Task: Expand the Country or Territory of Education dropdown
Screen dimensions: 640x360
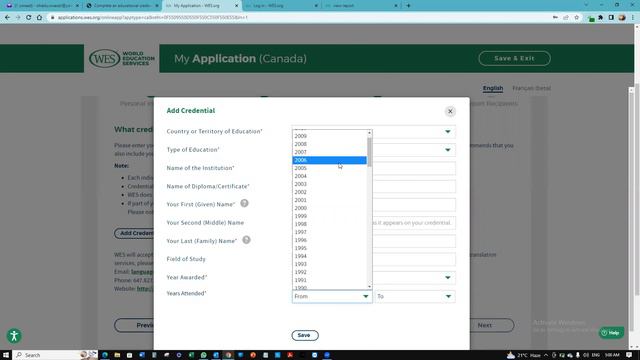Action: tap(448, 131)
